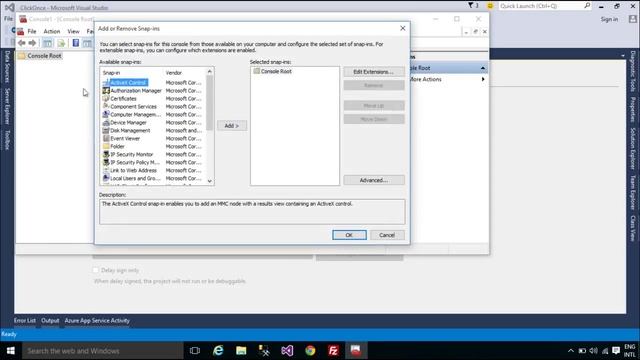Click MMC Forward arrow toolbar icon
The height and width of the screenshot is (360, 640).
[32, 43]
